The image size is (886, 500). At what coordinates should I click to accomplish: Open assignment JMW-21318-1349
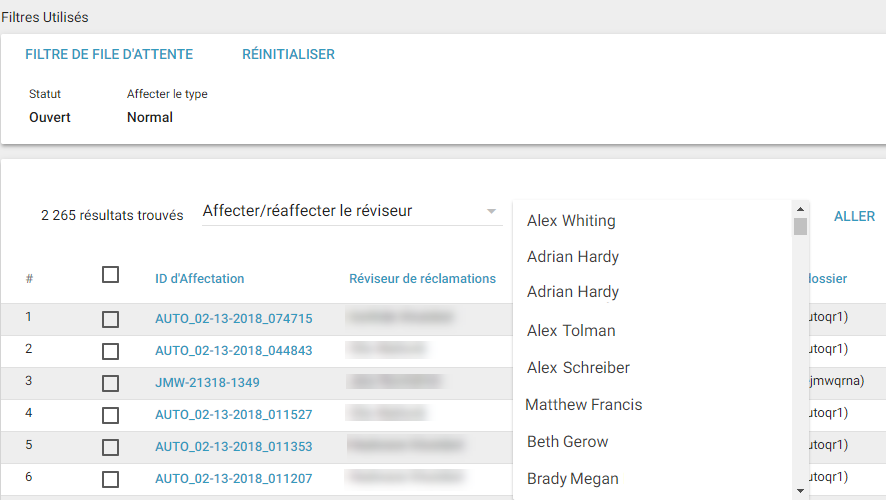pos(207,383)
